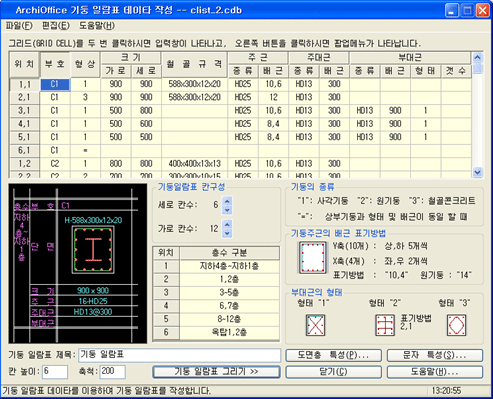Click the grid scrollbar down arrow
This screenshot has height=399, width=493.
click(x=477, y=172)
